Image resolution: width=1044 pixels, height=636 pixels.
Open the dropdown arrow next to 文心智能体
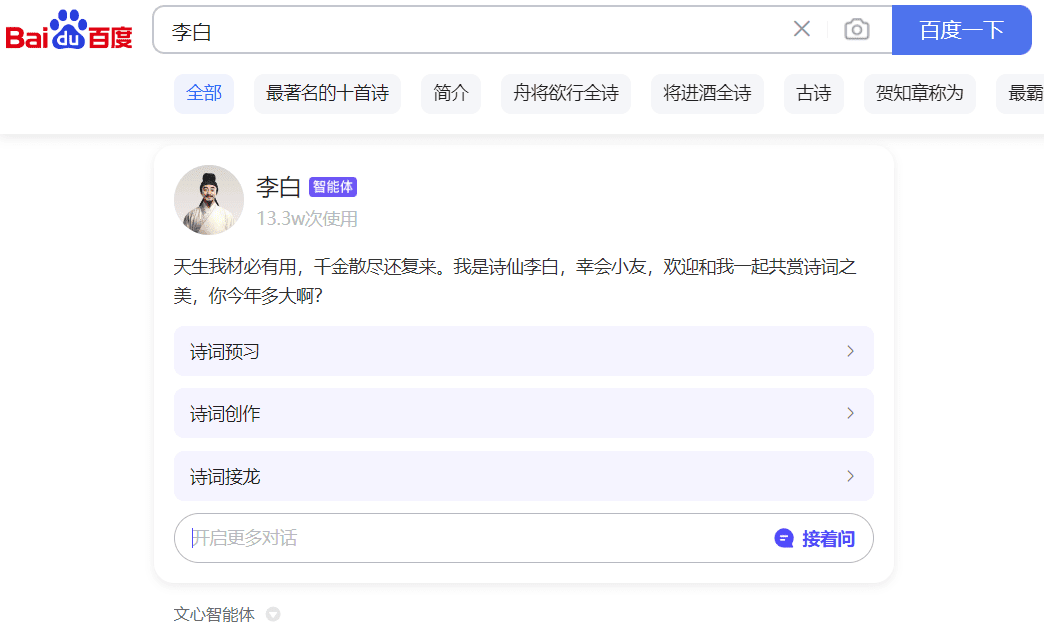pos(273,614)
